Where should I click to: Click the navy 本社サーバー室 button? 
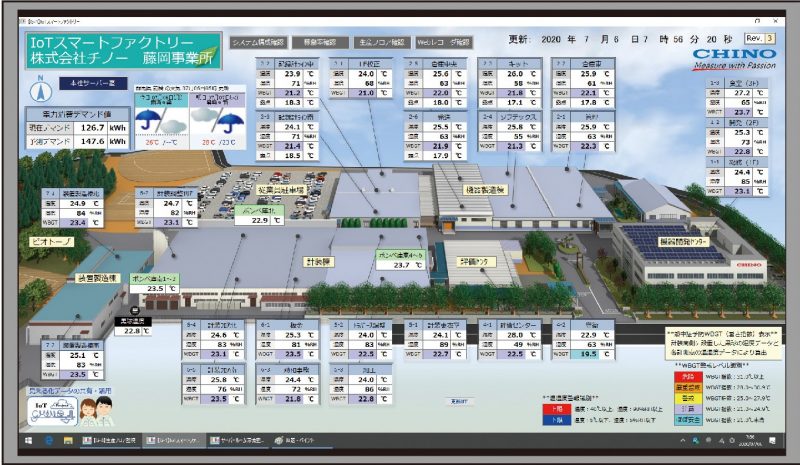pyautogui.click(x=93, y=83)
